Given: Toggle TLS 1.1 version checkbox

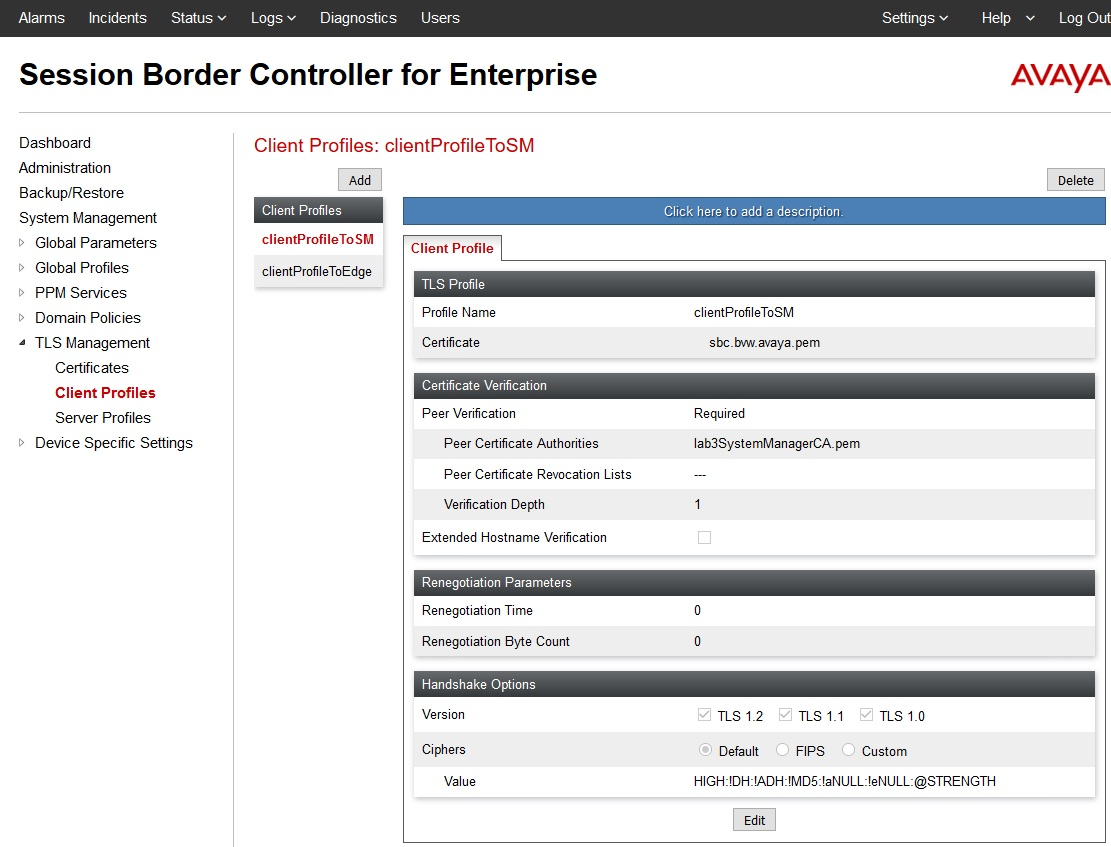Looking at the screenshot, I should pos(785,714).
